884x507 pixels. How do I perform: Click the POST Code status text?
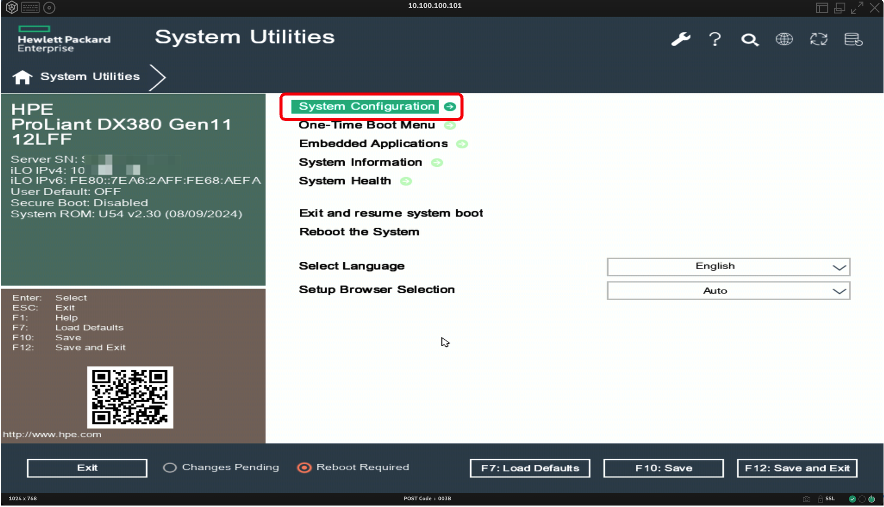pos(427,499)
